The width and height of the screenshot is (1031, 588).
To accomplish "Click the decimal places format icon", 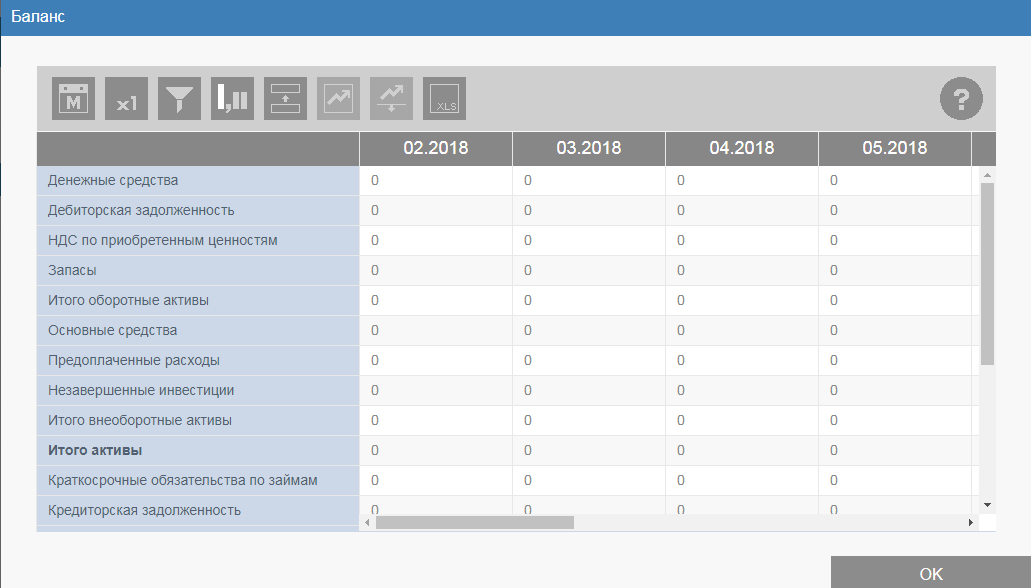I will (x=232, y=99).
